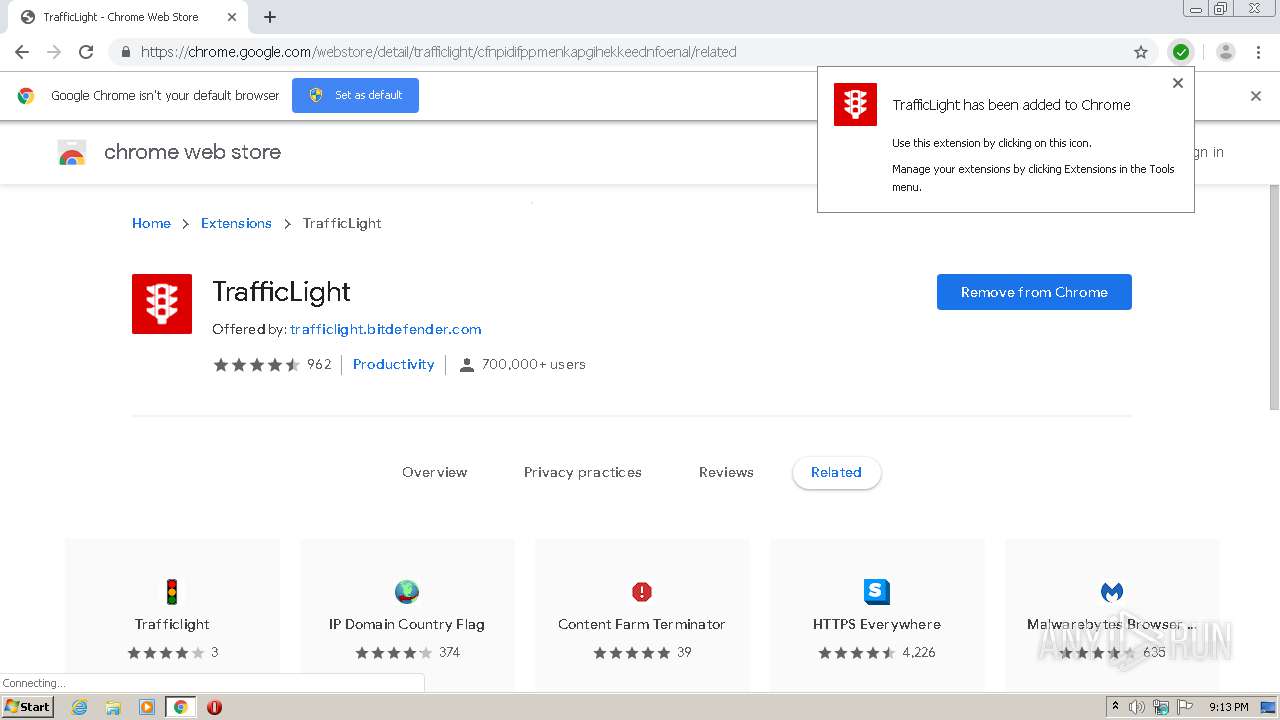Go back to the previous page
Image resolution: width=1280 pixels, height=720 pixels.
(x=22, y=52)
